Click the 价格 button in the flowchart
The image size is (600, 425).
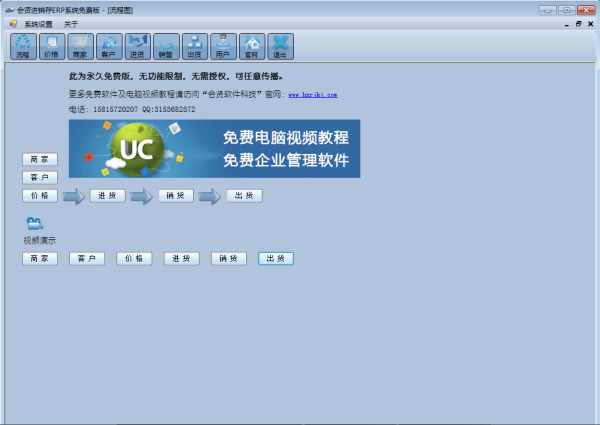coord(40,195)
